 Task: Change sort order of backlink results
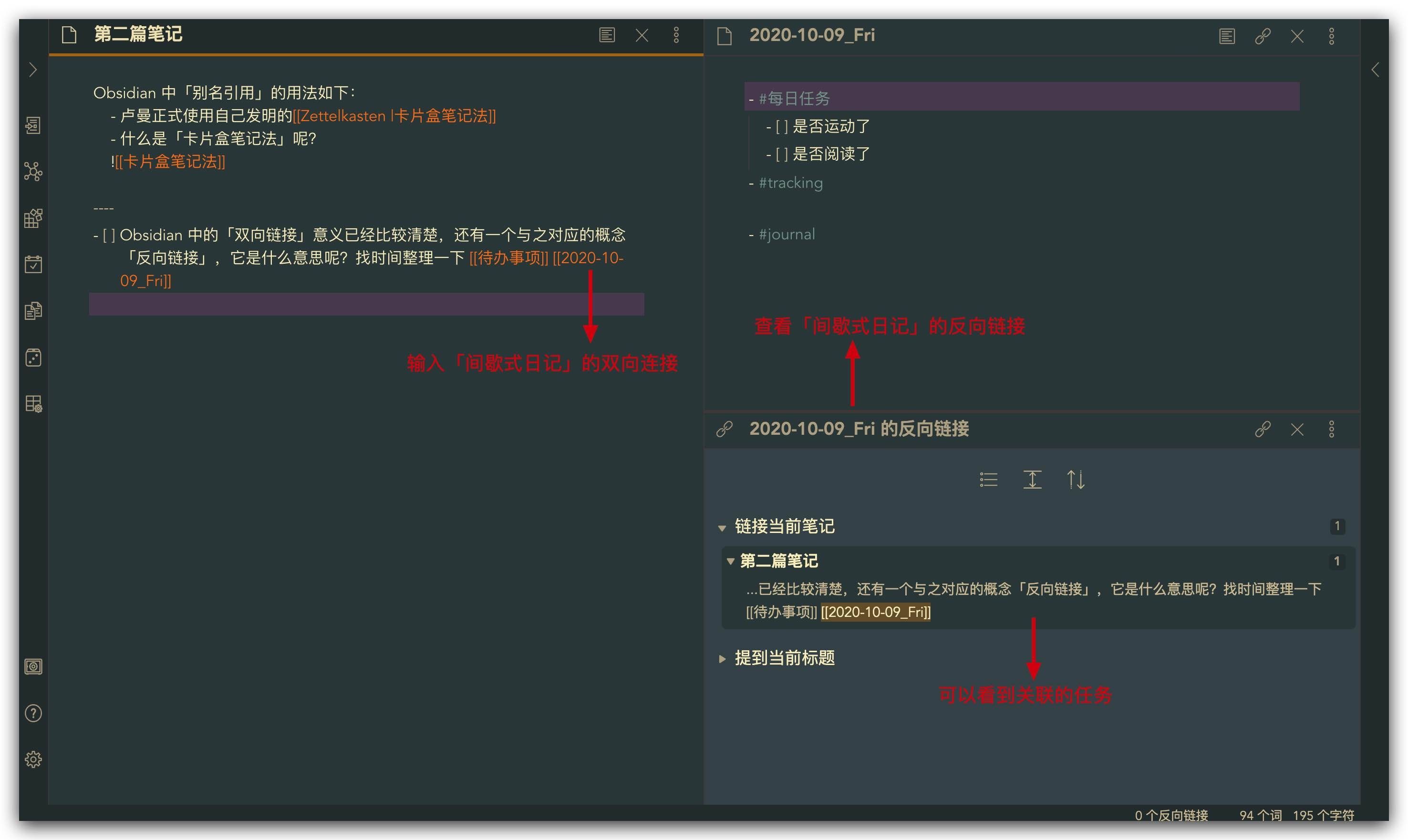coord(1076,480)
